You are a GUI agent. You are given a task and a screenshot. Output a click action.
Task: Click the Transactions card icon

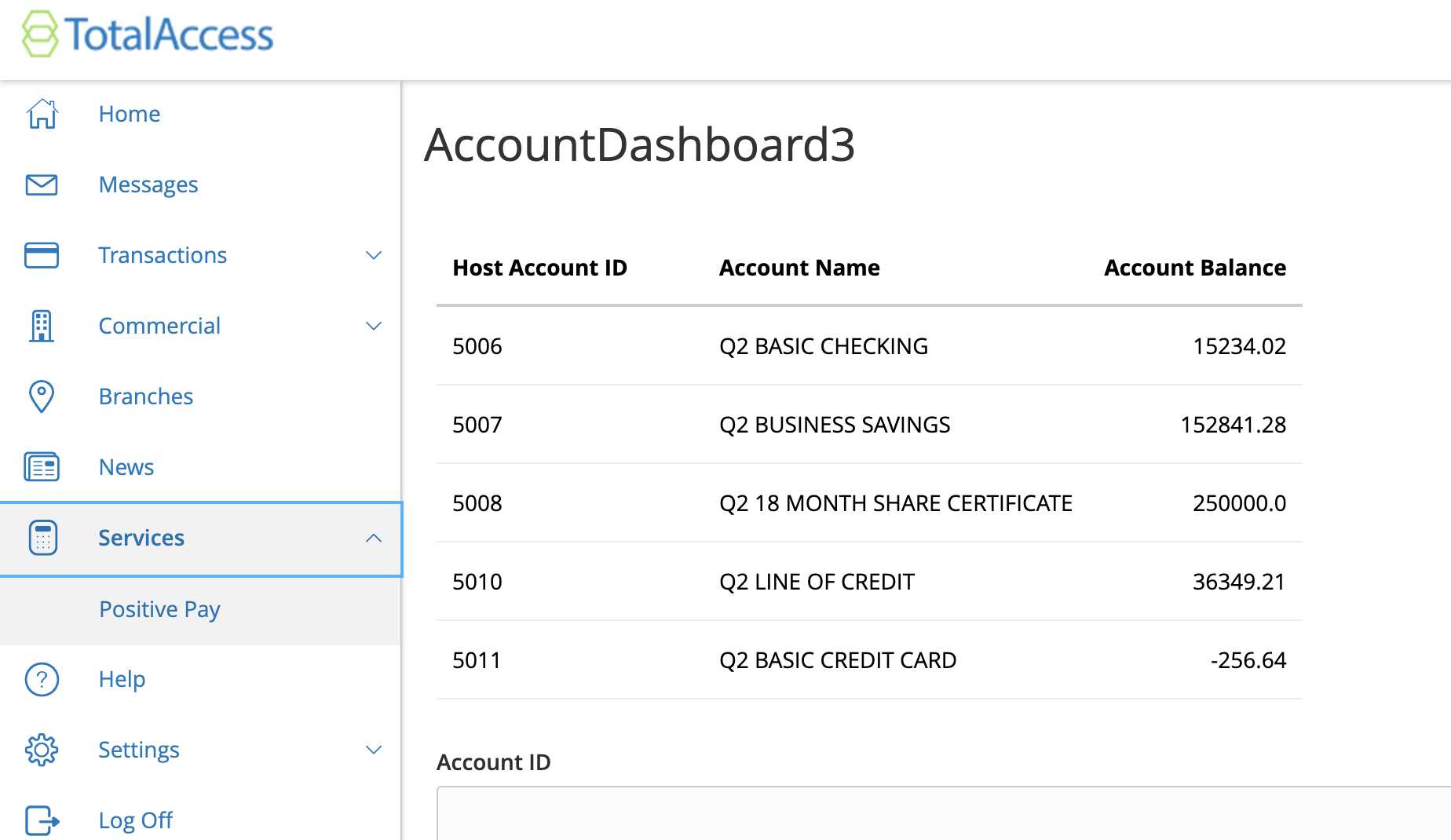(x=42, y=255)
